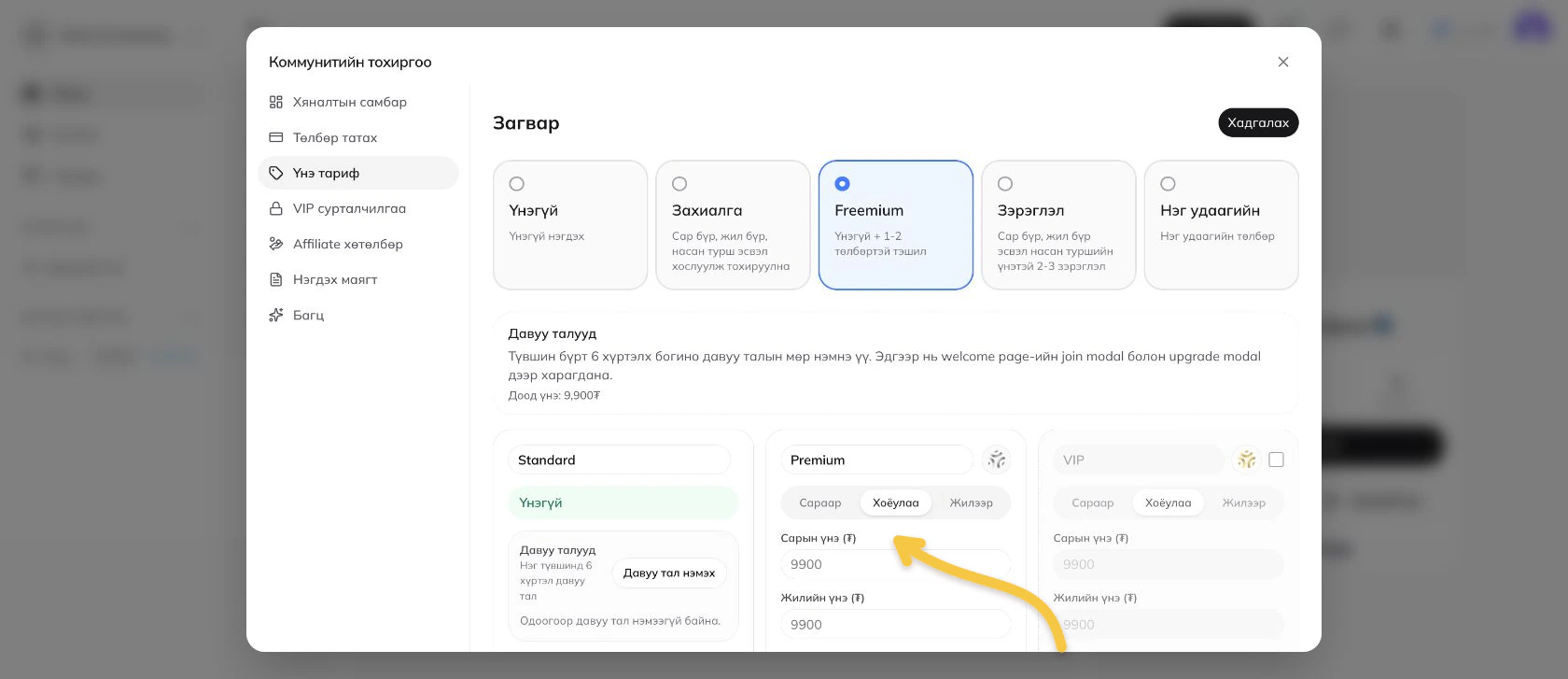This screenshot has width=1568, height=679.
Task: Switch Premium tier to Хоёулаа billing
Action: 896,502
